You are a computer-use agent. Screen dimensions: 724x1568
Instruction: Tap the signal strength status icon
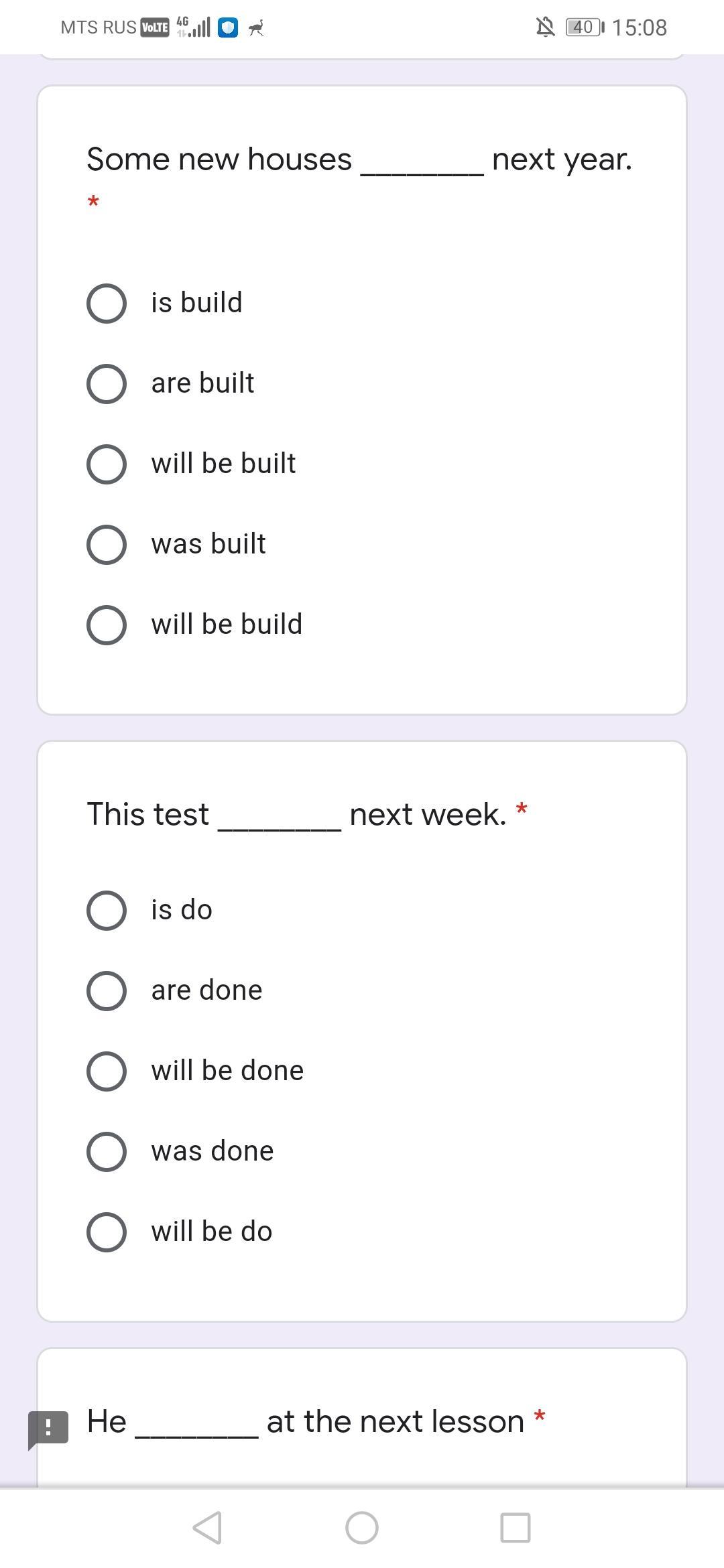194,27
